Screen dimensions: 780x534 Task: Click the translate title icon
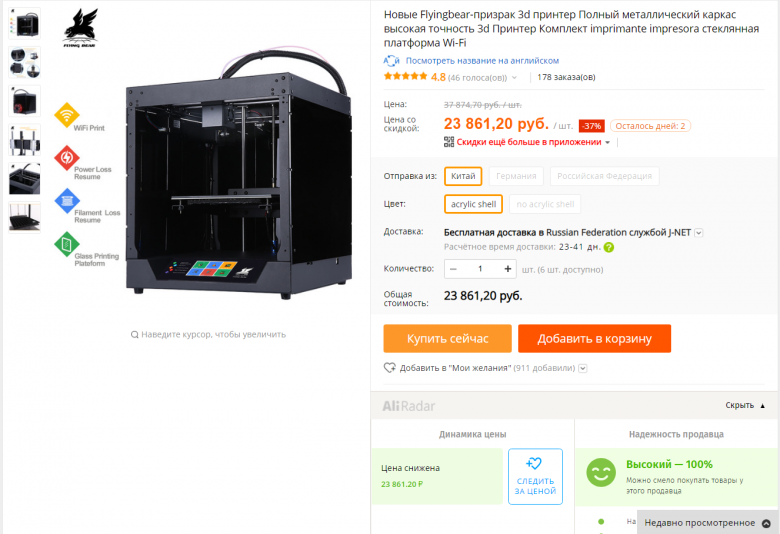pos(391,61)
